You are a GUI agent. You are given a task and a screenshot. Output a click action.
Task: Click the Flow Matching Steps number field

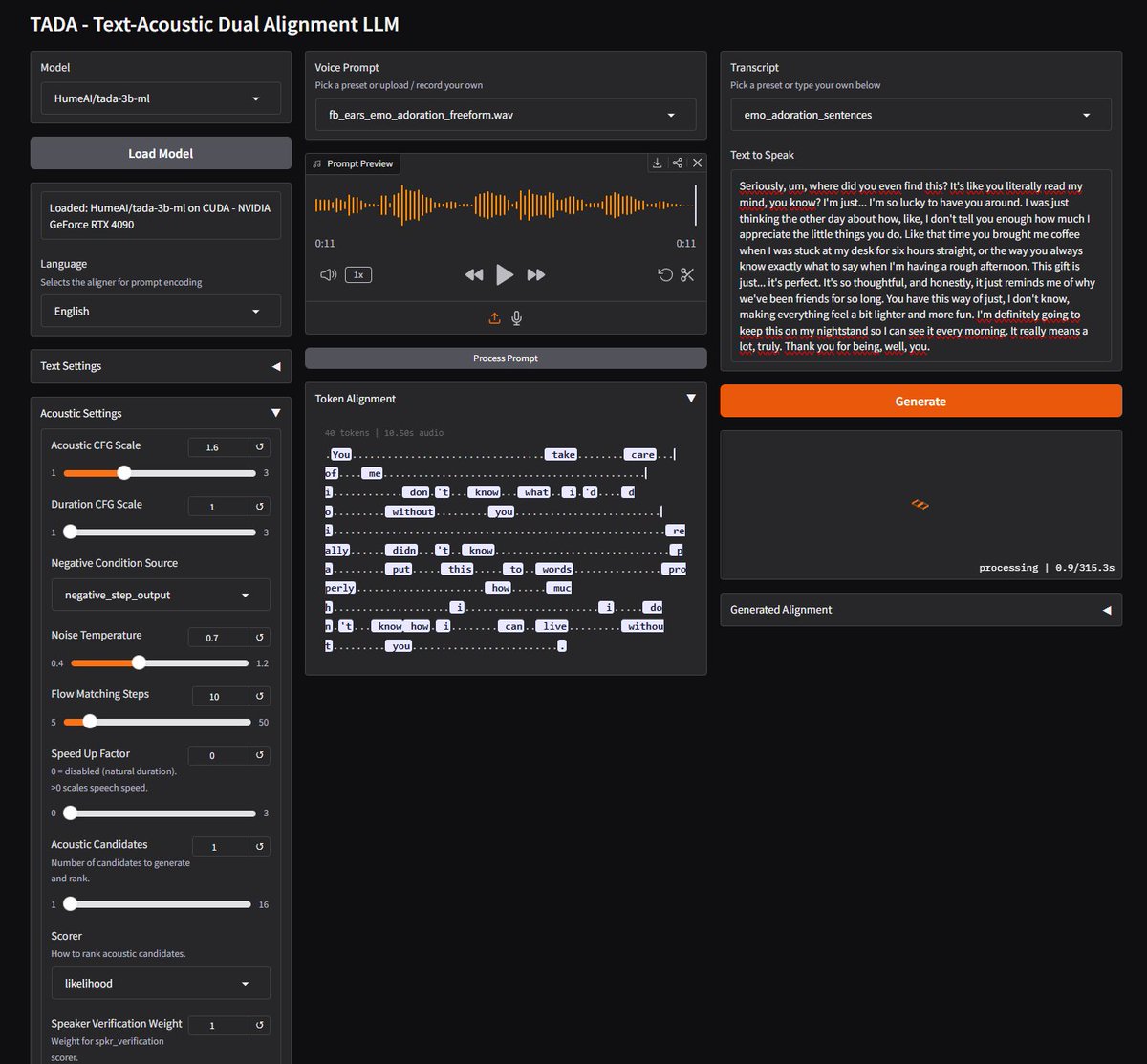pos(221,696)
